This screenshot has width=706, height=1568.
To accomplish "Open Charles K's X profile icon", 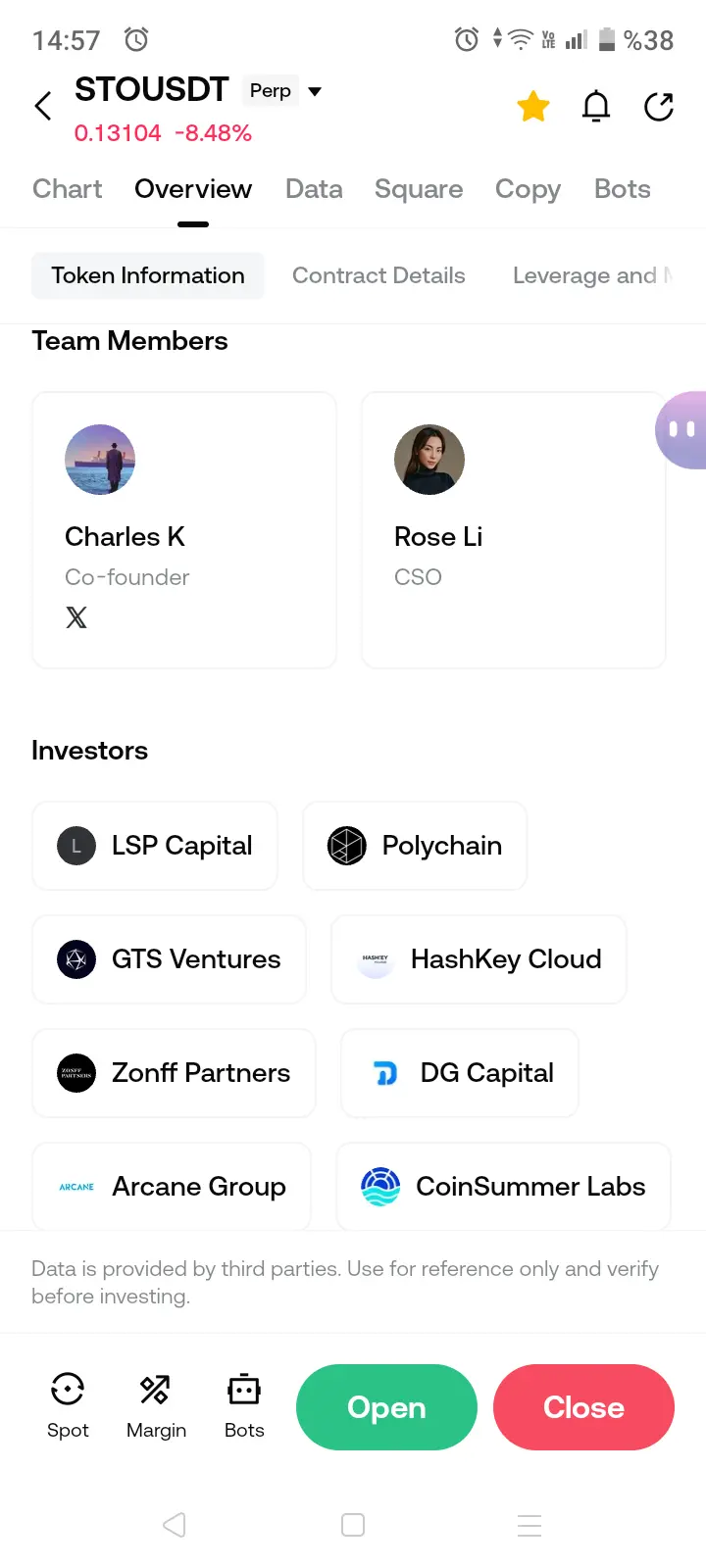I will point(76,617).
